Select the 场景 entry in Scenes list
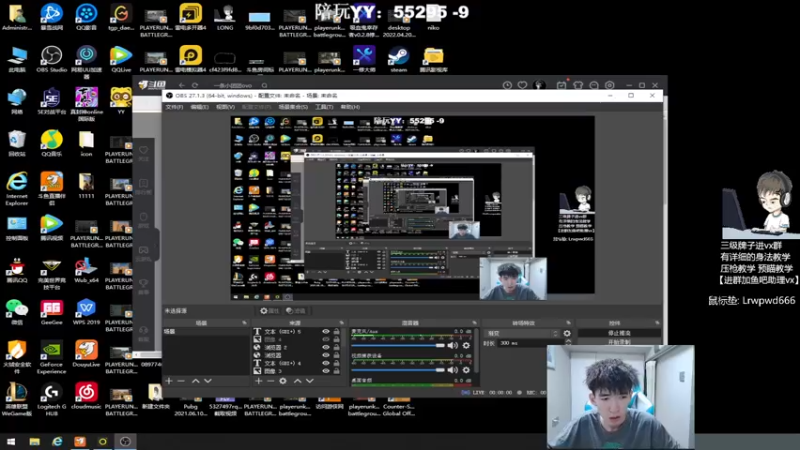The width and height of the screenshot is (800, 450). click(206, 332)
